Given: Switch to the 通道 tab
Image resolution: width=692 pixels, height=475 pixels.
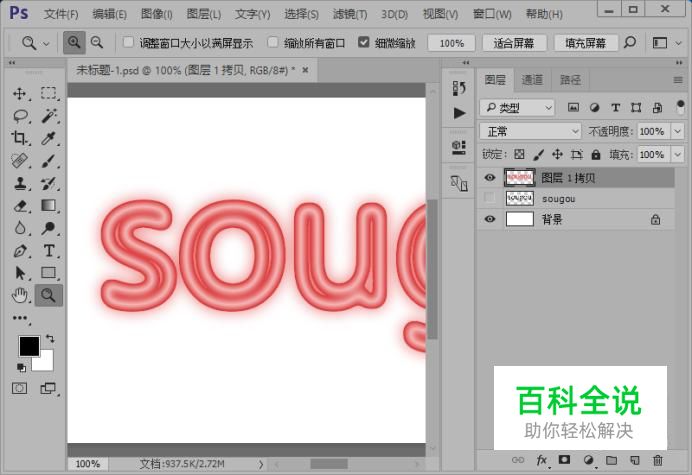Looking at the screenshot, I should (532, 80).
